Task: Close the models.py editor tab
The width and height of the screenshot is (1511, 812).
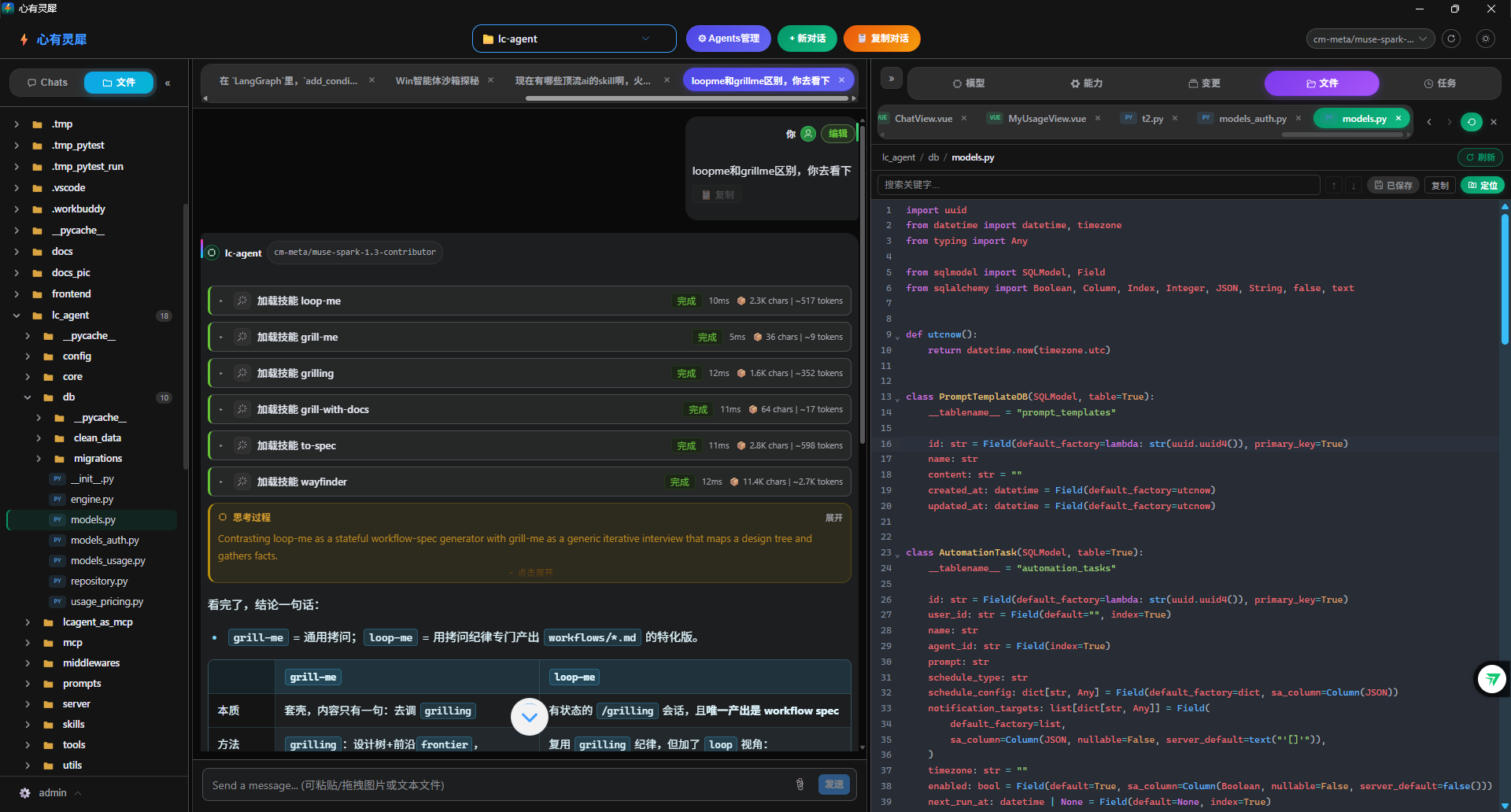Action: click(1398, 118)
